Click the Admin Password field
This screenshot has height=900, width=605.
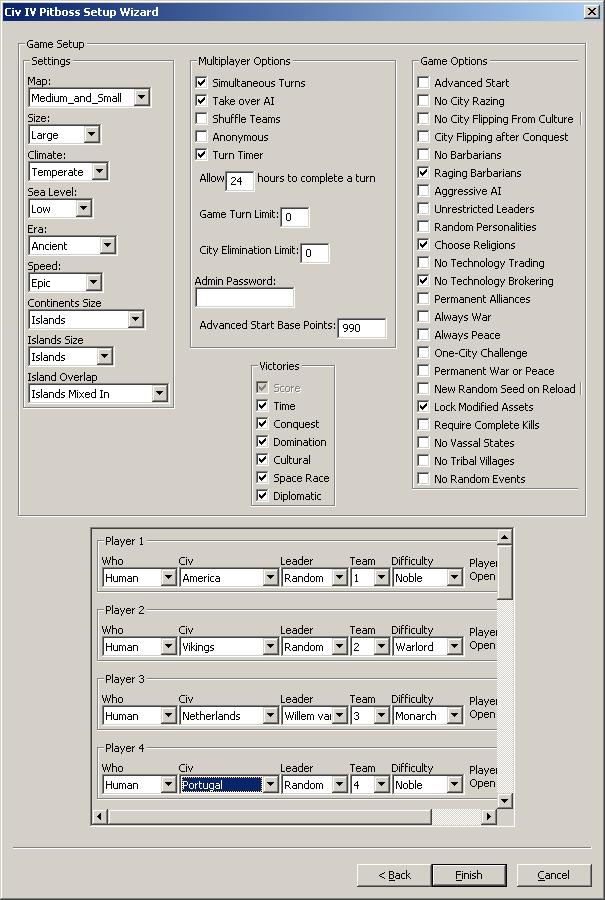click(244, 298)
